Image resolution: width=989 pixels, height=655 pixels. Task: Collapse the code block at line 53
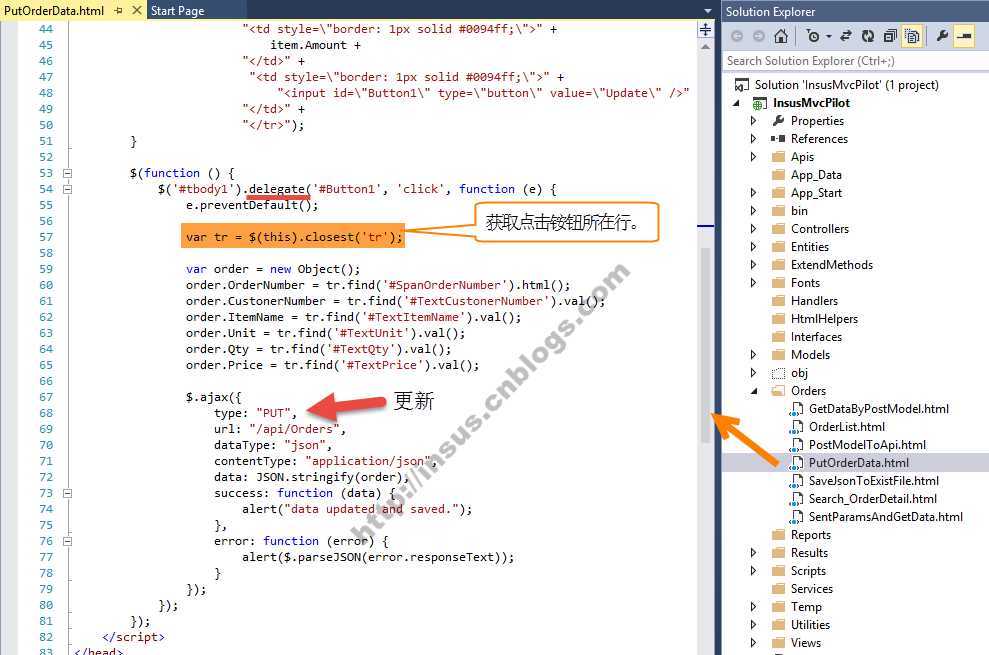[67, 173]
